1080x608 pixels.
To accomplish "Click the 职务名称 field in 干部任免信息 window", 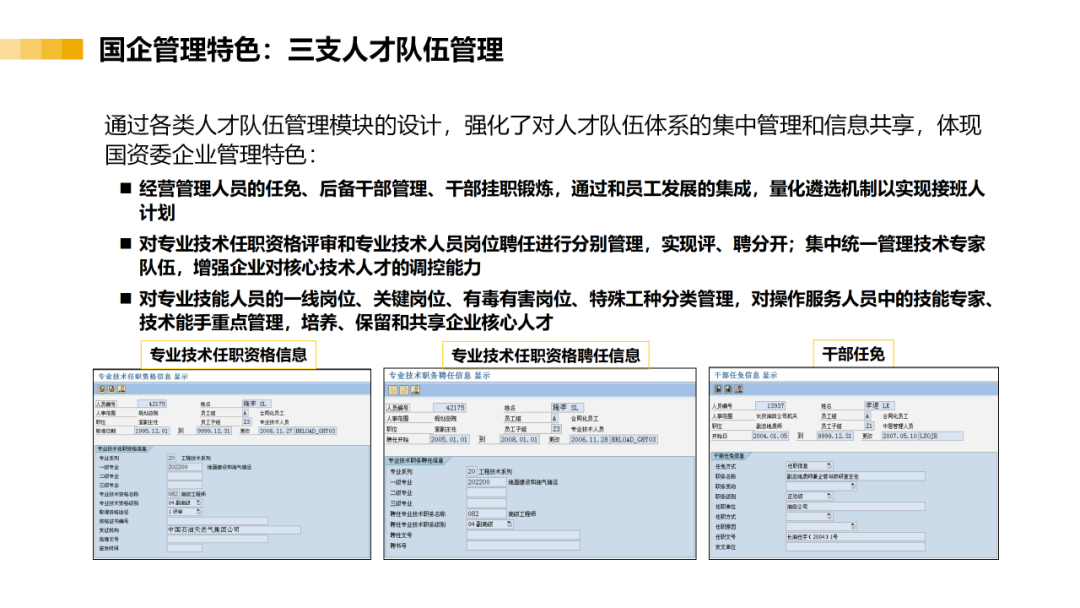I will coord(855,476).
